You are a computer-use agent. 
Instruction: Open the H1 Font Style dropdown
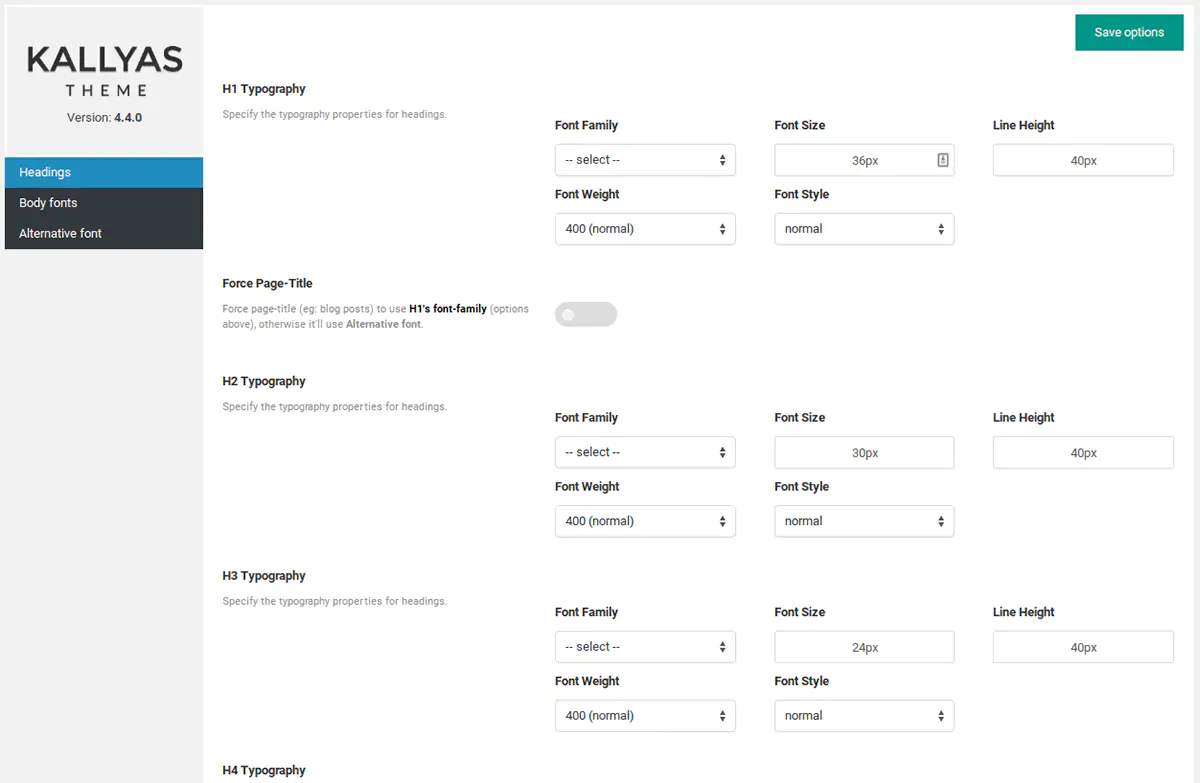tap(864, 229)
